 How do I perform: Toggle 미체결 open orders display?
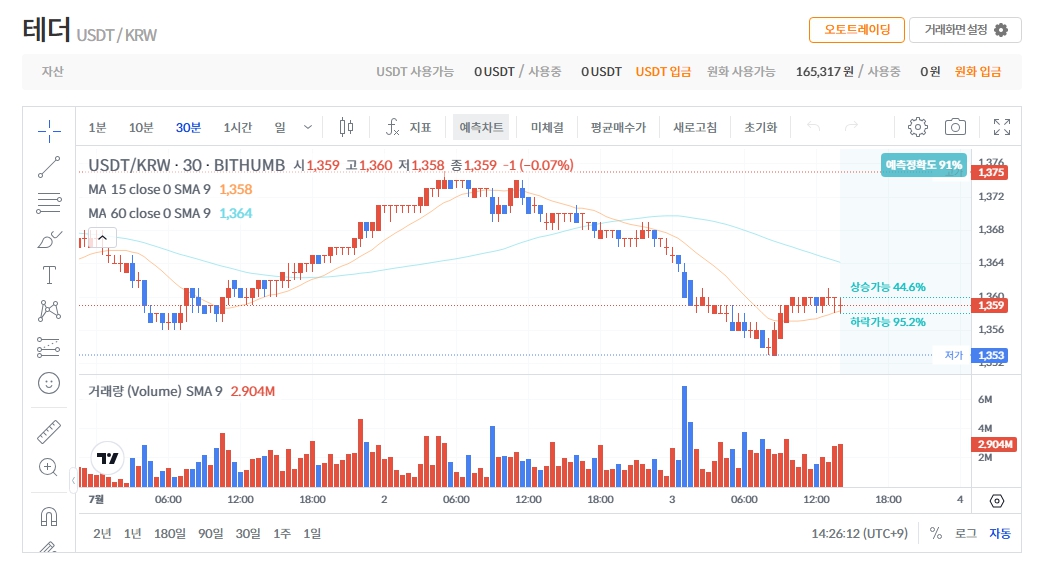point(547,127)
